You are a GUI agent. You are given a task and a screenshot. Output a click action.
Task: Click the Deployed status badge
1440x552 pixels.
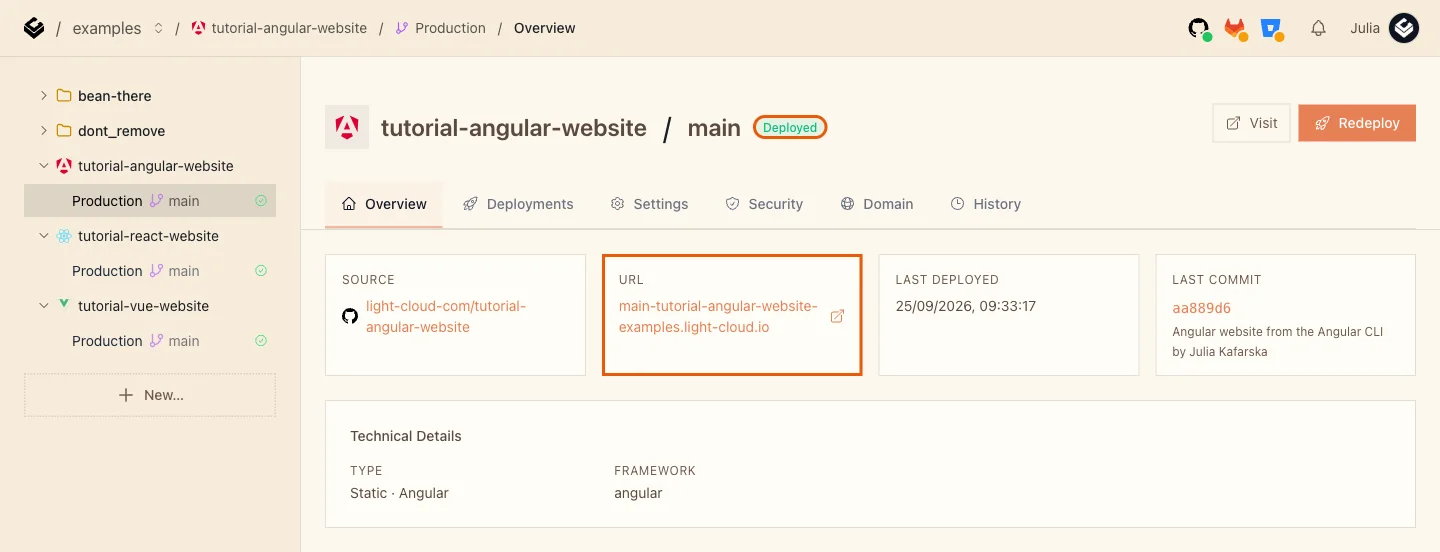[x=790, y=128]
